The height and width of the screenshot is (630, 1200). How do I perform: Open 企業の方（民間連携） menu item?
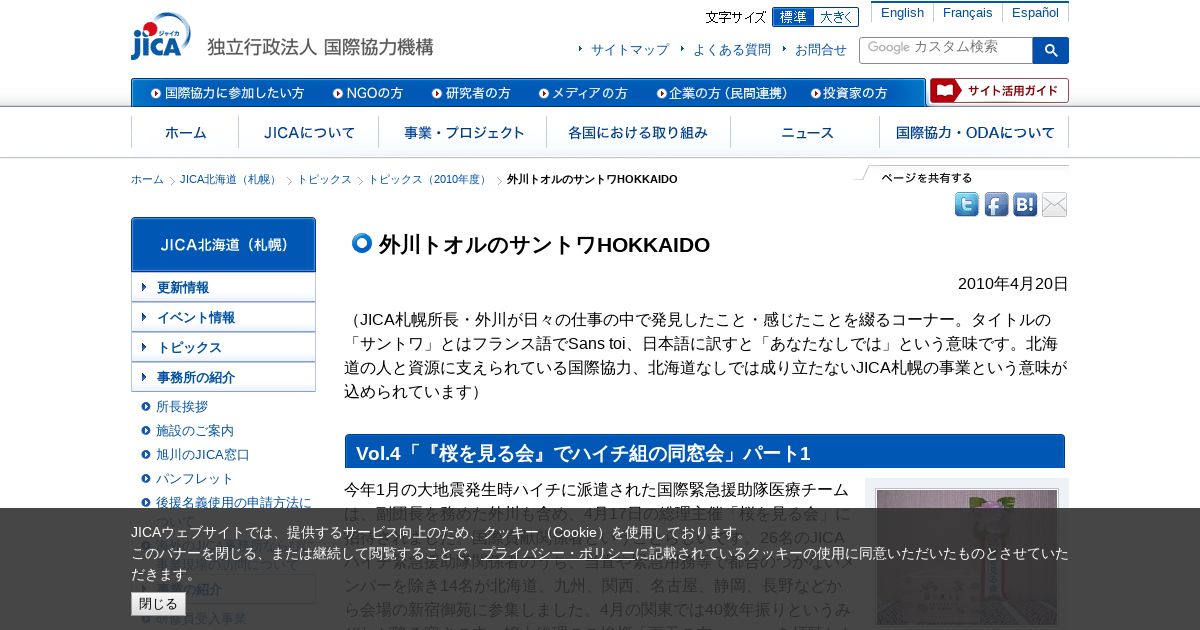722,93
